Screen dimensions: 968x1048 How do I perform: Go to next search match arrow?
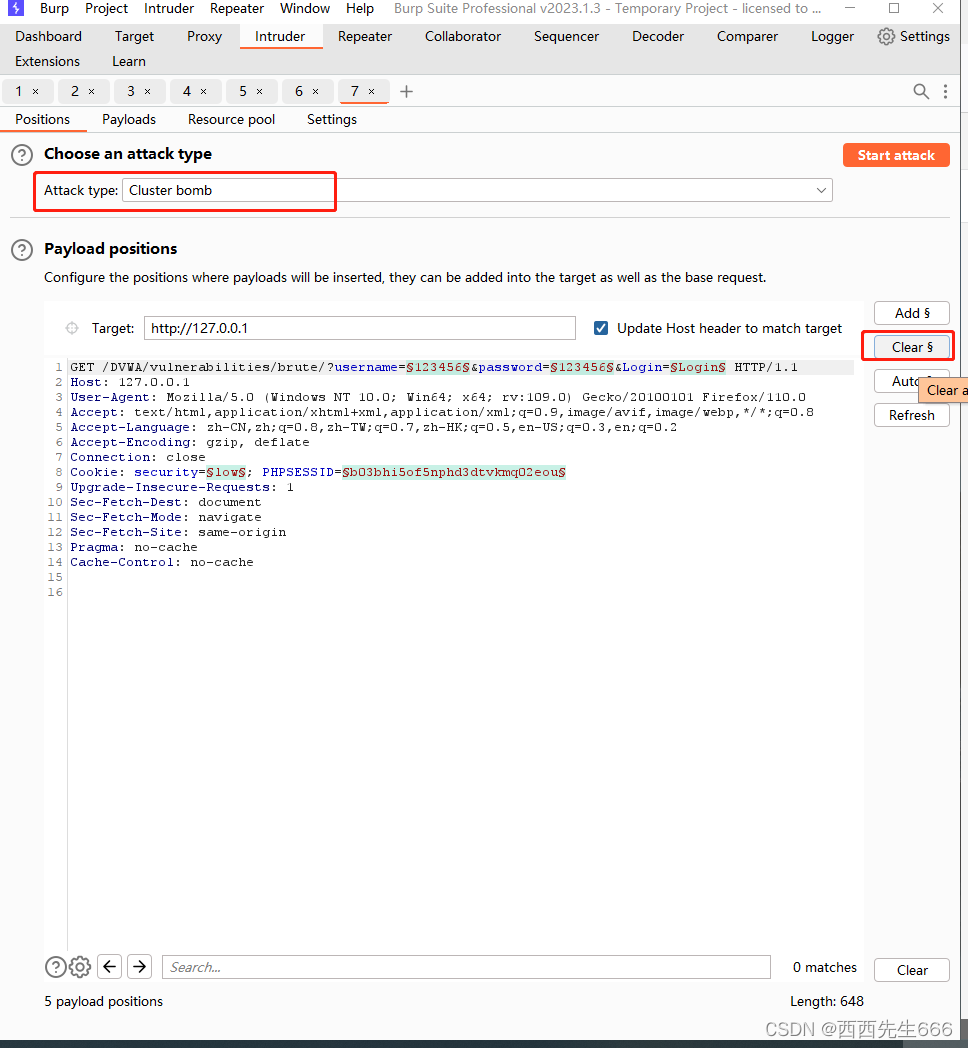(140, 967)
